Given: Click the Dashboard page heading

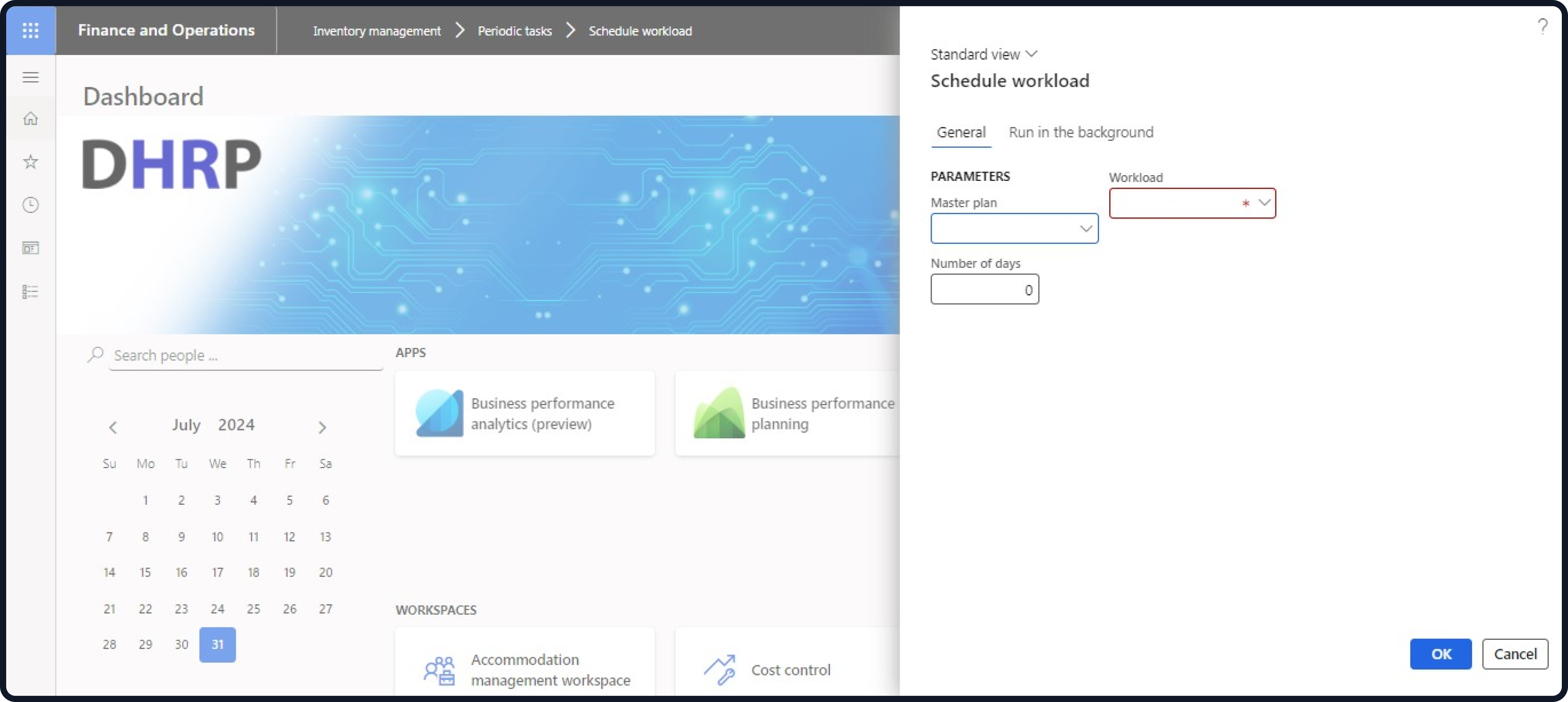Looking at the screenshot, I should pos(143,96).
